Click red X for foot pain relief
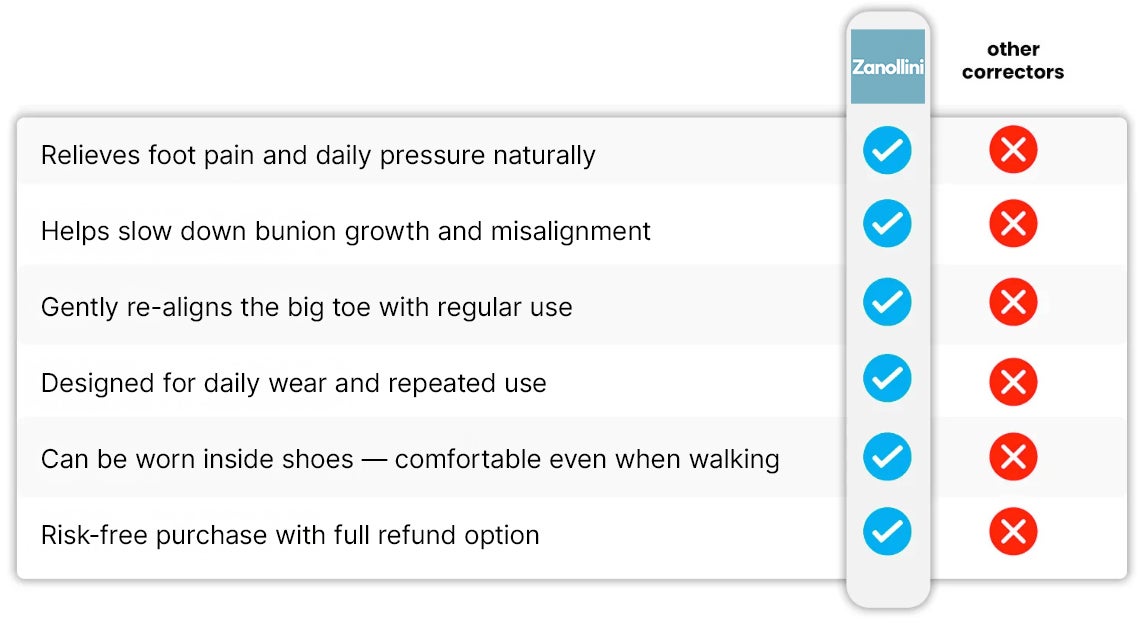This screenshot has height=626, width=1146. point(1013,151)
